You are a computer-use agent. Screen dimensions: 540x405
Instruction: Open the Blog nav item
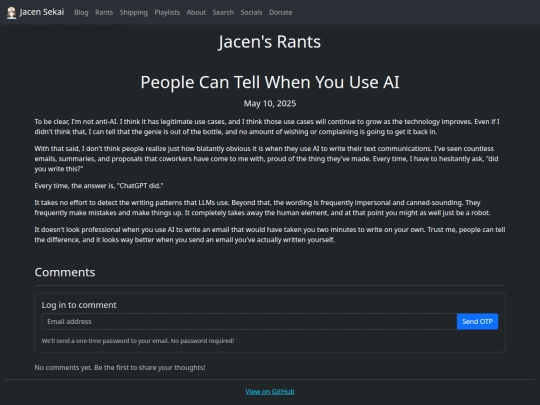(x=81, y=12)
